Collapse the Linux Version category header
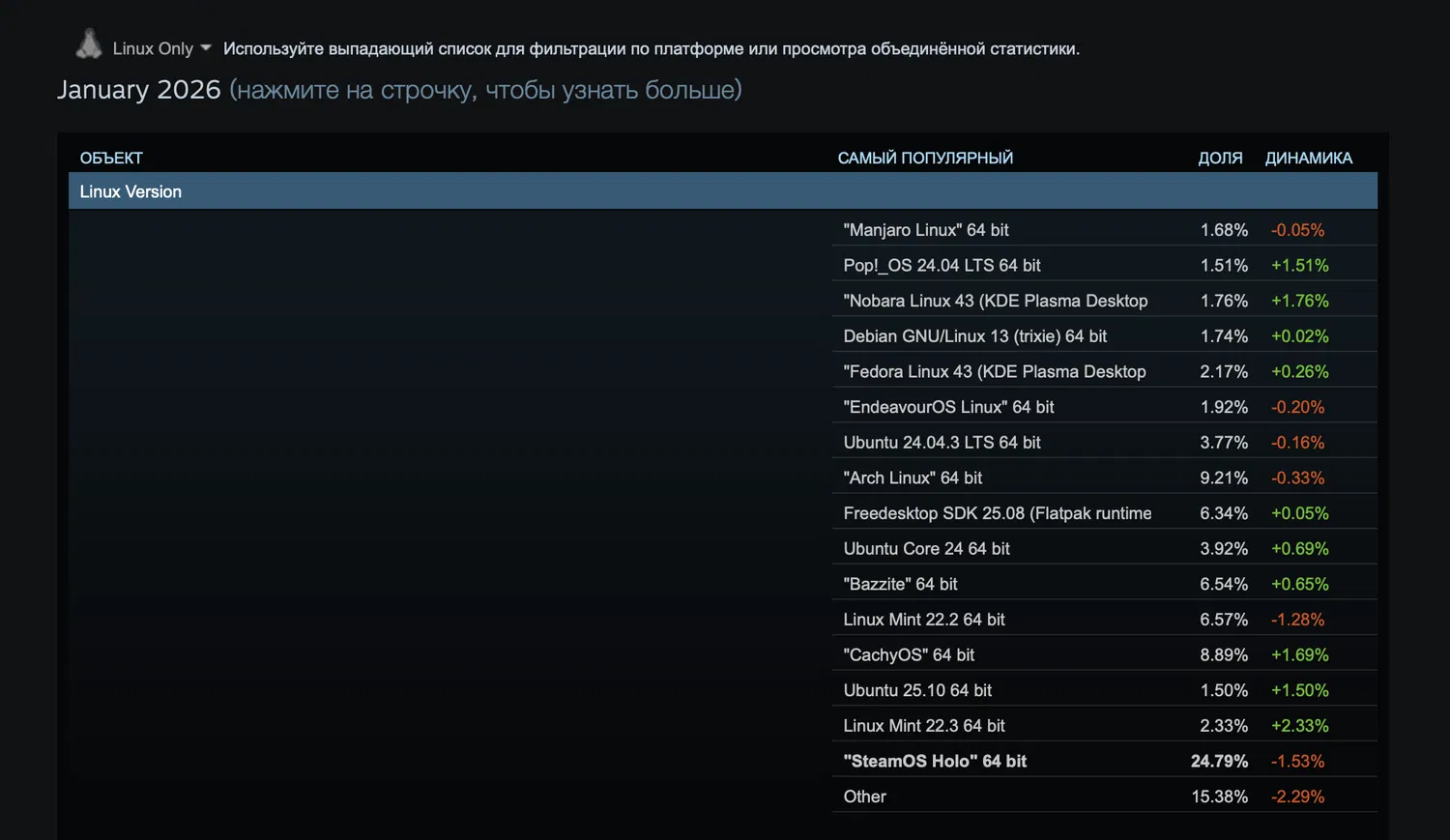 click(x=722, y=191)
